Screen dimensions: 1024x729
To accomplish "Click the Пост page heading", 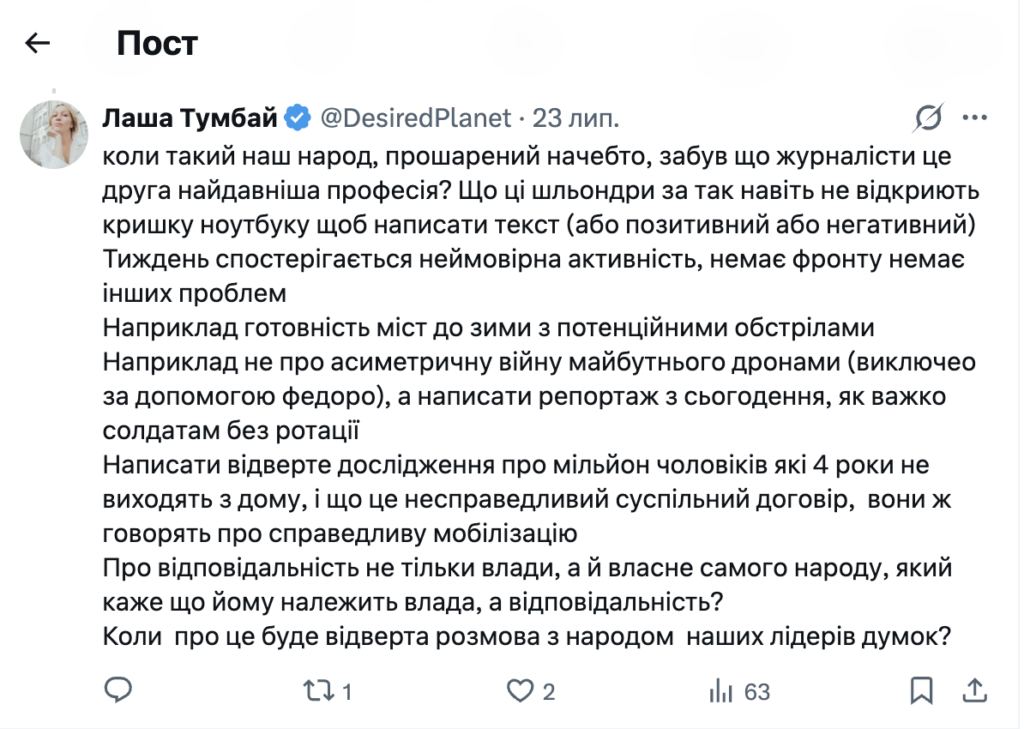I will pos(157,44).
